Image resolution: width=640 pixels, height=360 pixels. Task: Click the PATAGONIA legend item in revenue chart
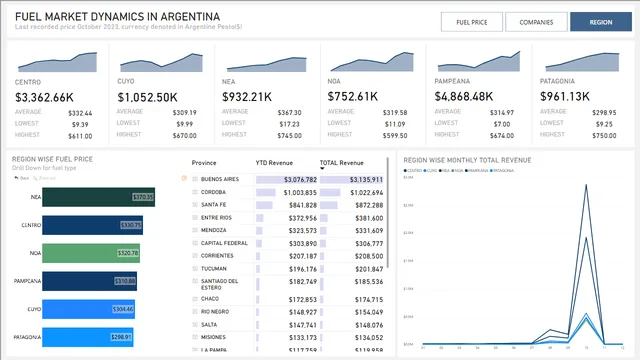[x=502, y=171]
